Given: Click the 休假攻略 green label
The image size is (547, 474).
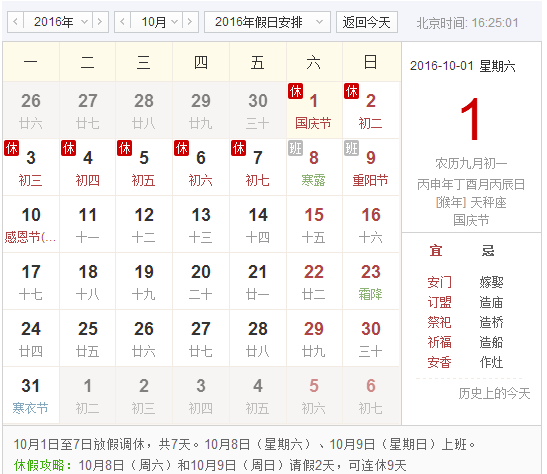Looking at the screenshot, I should click(x=43, y=465).
